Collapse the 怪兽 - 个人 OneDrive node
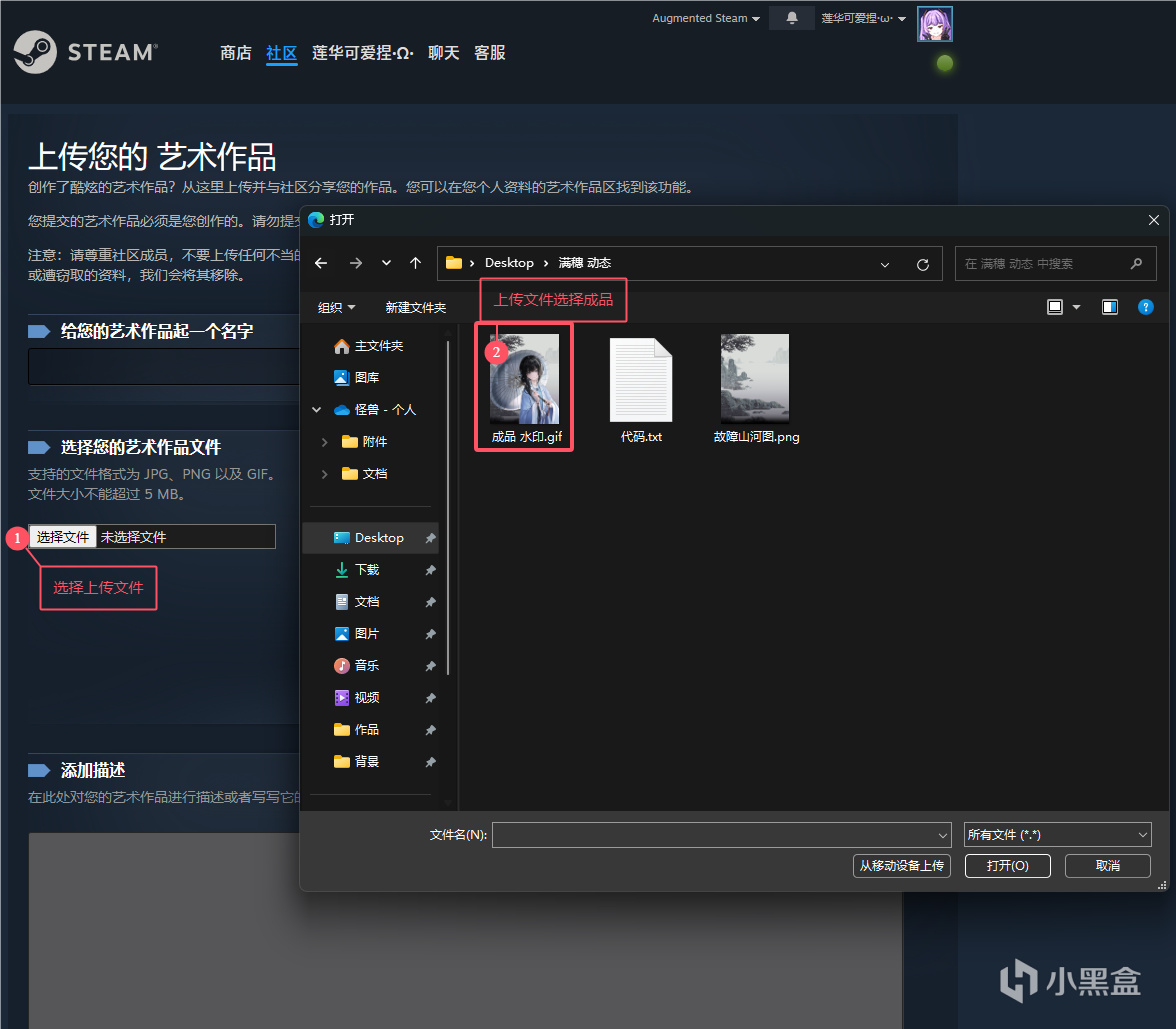Image resolution: width=1176 pixels, height=1029 pixels. click(x=316, y=410)
